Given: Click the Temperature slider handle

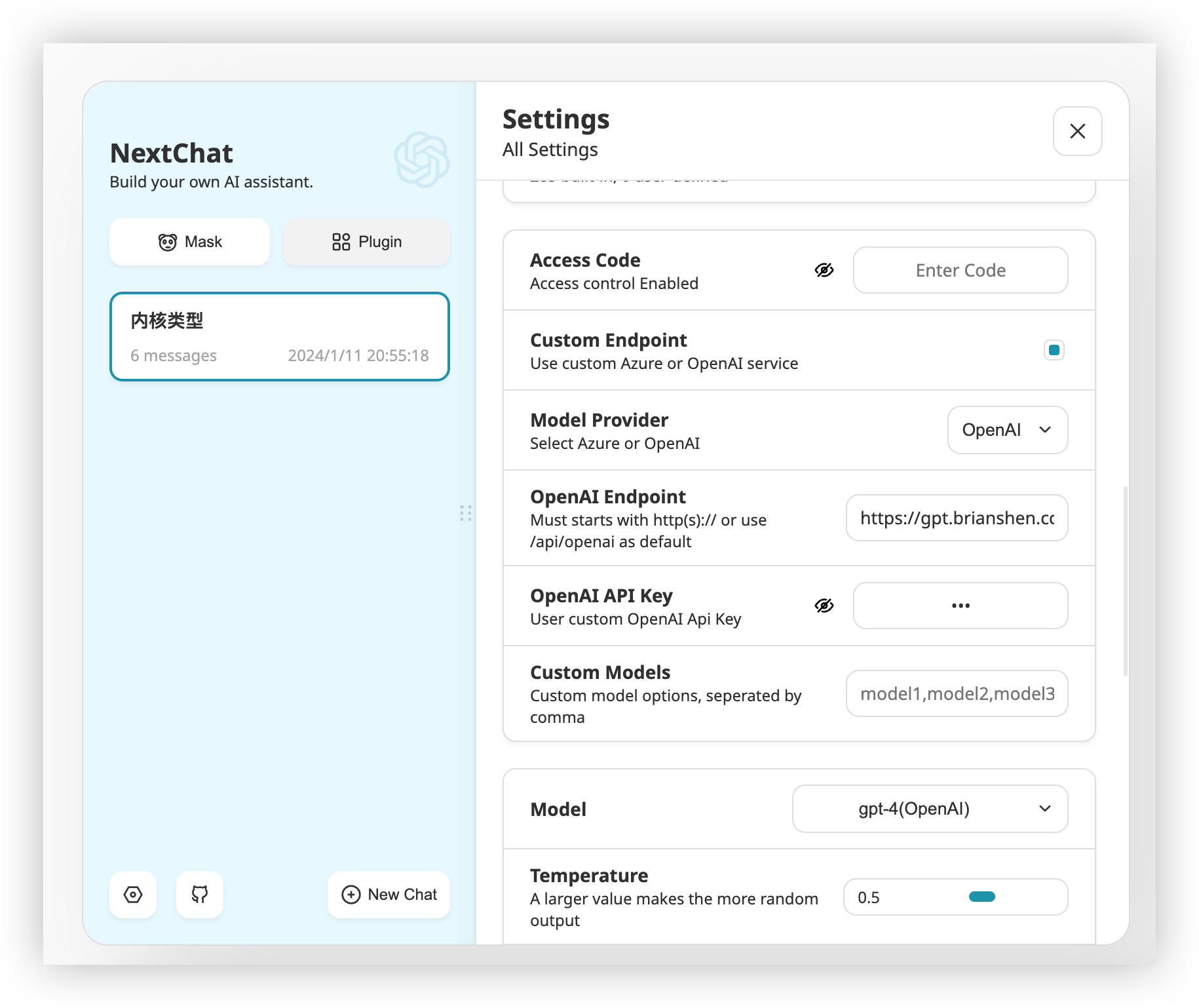Looking at the screenshot, I should click(981, 897).
